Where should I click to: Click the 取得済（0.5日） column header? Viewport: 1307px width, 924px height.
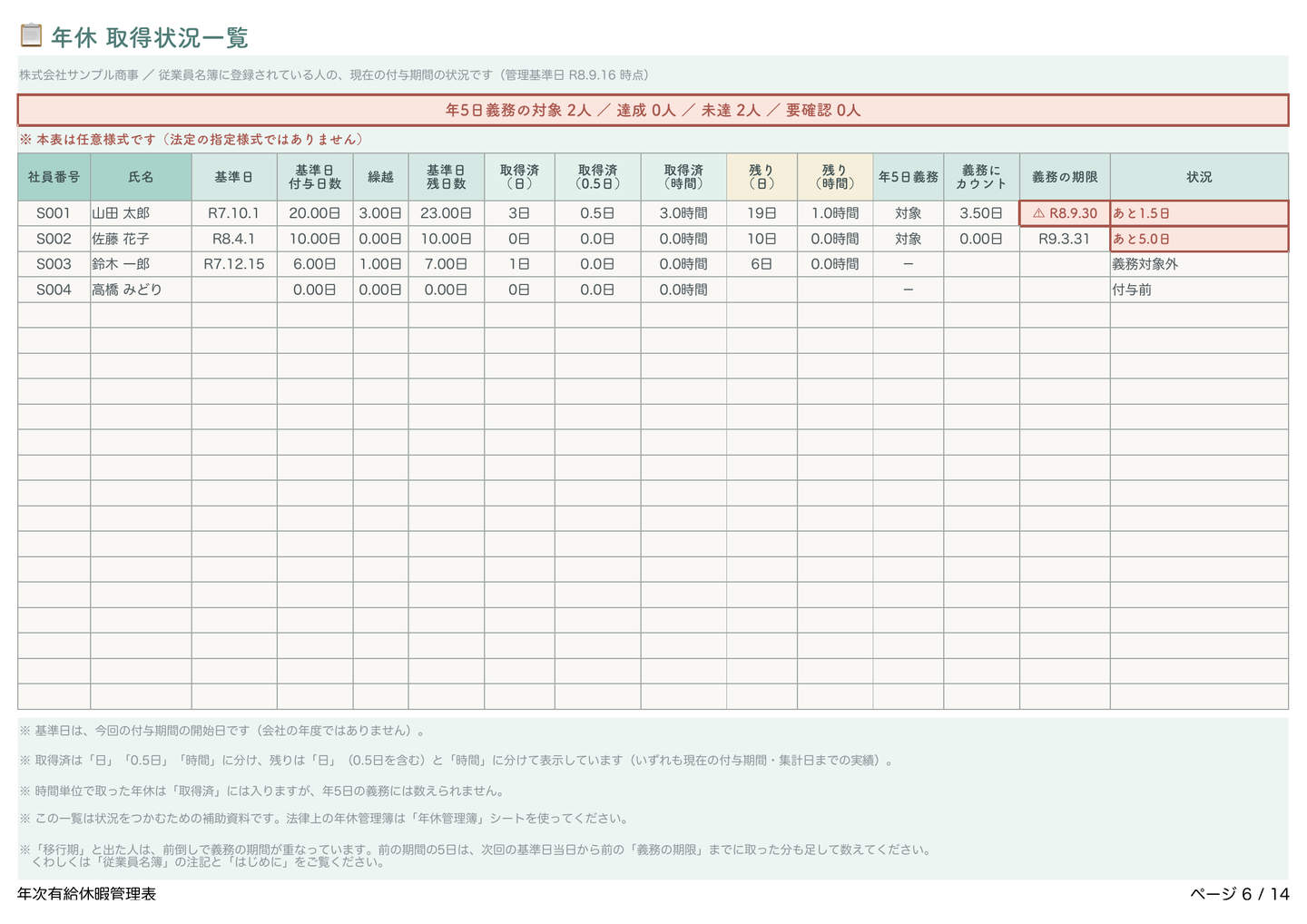(597, 177)
